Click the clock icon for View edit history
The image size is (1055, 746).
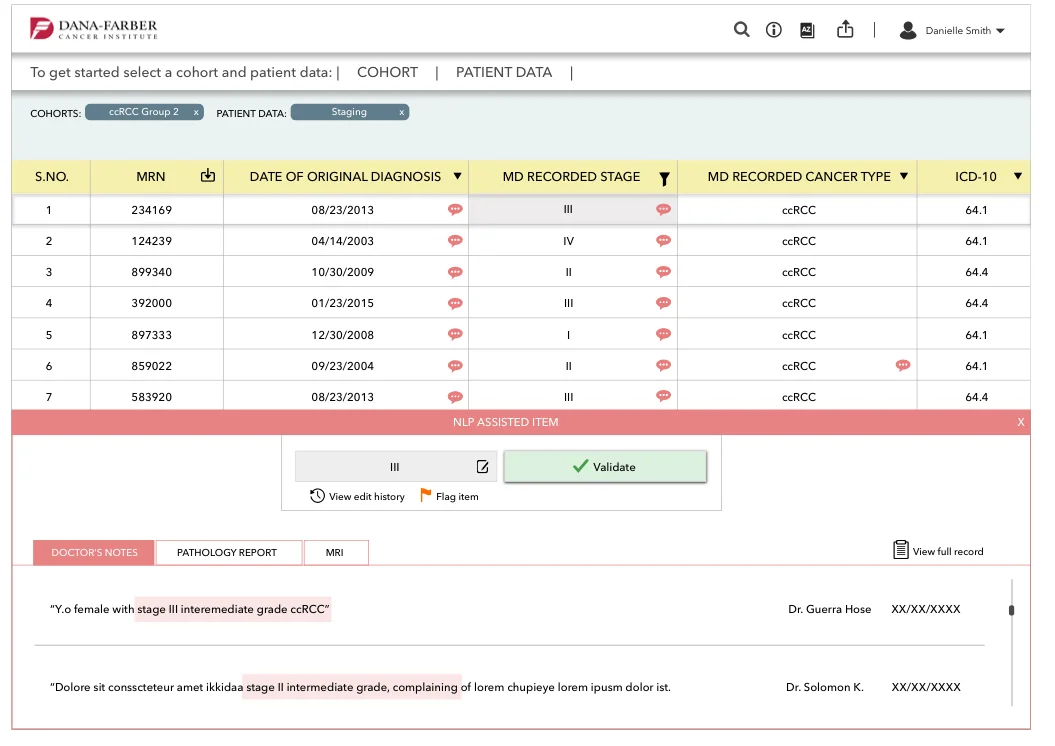pyautogui.click(x=316, y=496)
